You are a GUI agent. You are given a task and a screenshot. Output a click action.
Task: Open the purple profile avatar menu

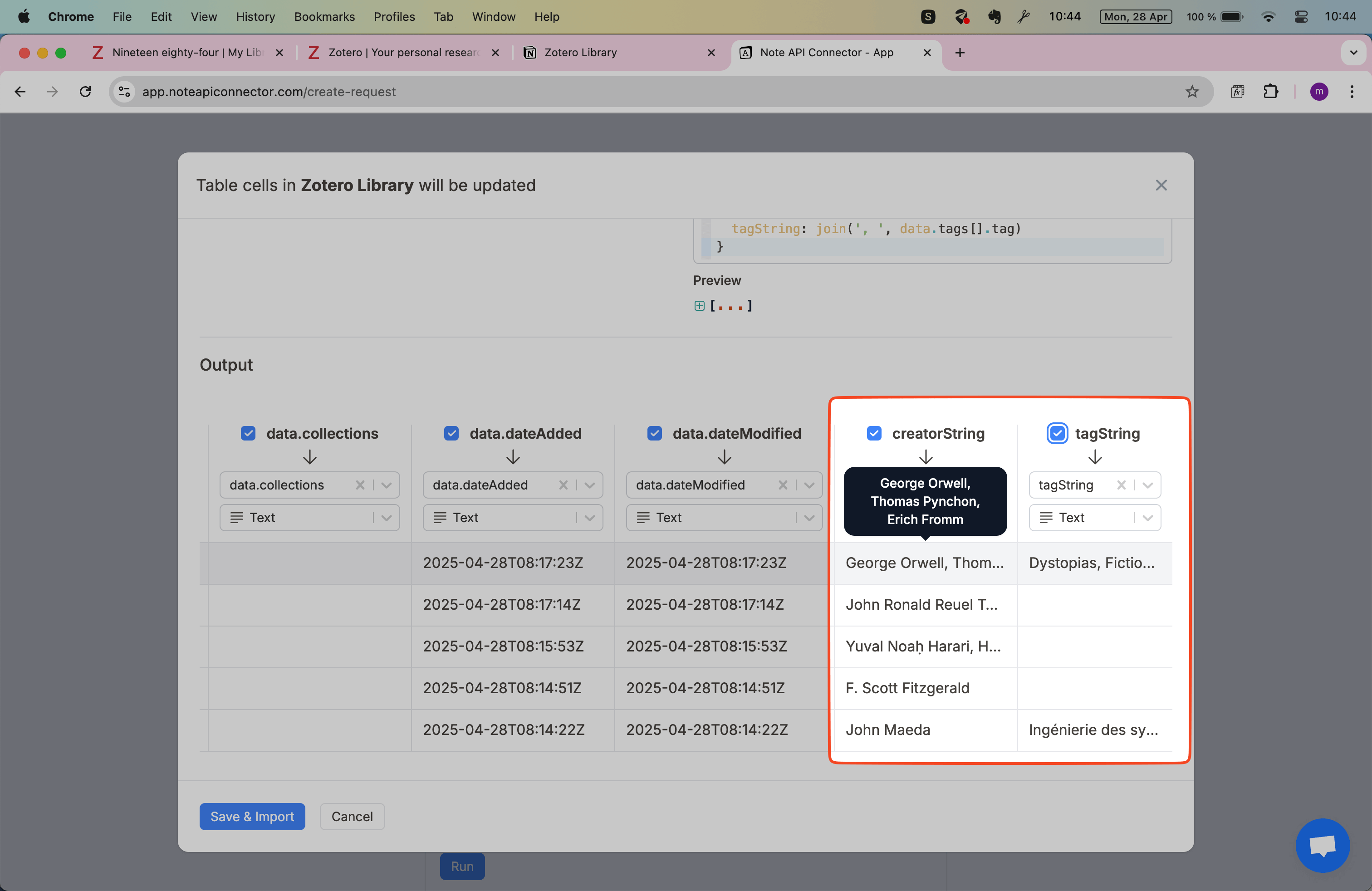click(1319, 92)
